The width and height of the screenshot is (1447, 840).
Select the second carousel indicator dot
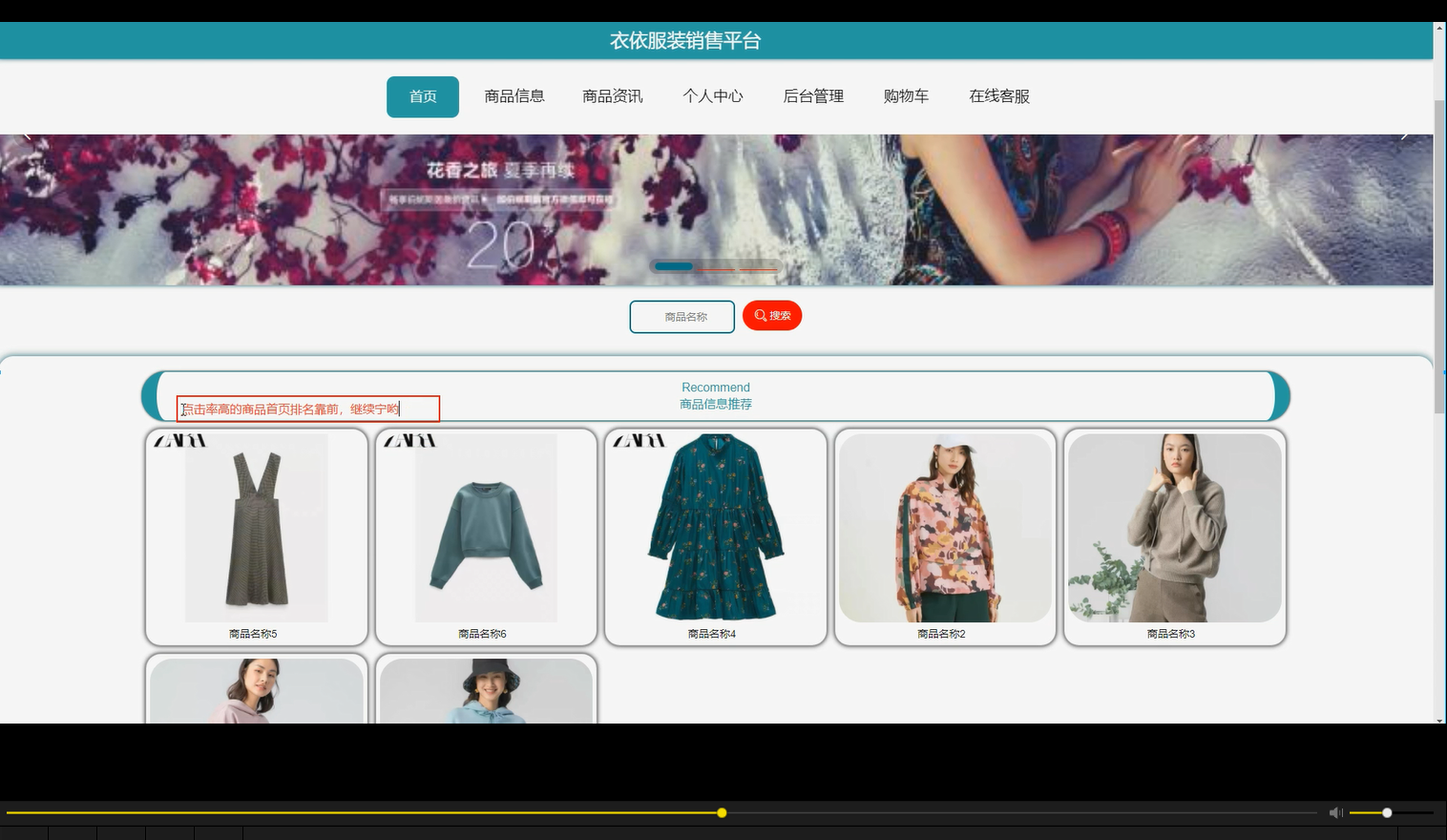[x=716, y=266]
